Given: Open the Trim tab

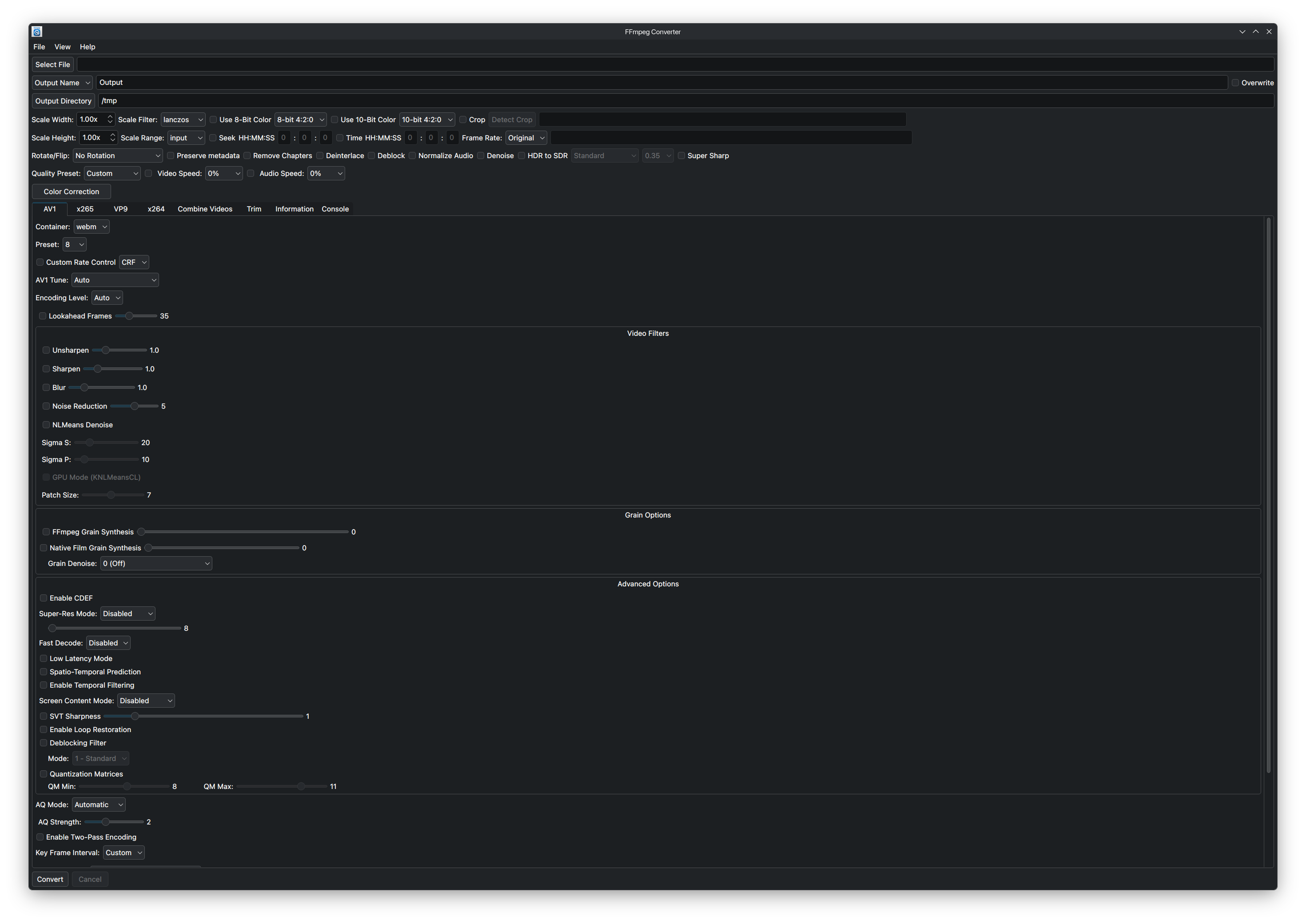Looking at the screenshot, I should (x=254, y=209).
